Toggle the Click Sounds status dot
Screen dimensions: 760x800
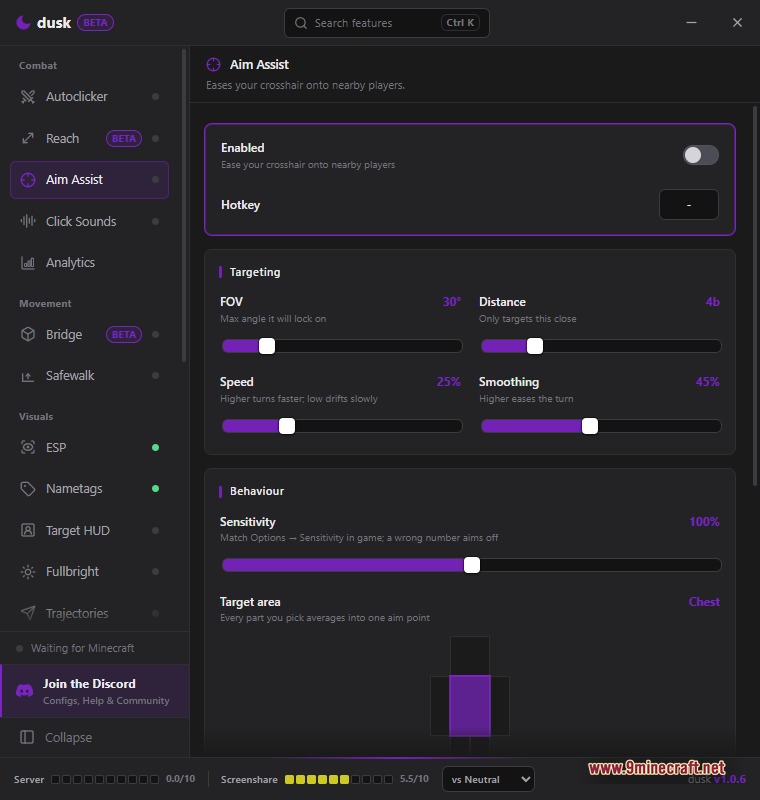click(x=156, y=221)
